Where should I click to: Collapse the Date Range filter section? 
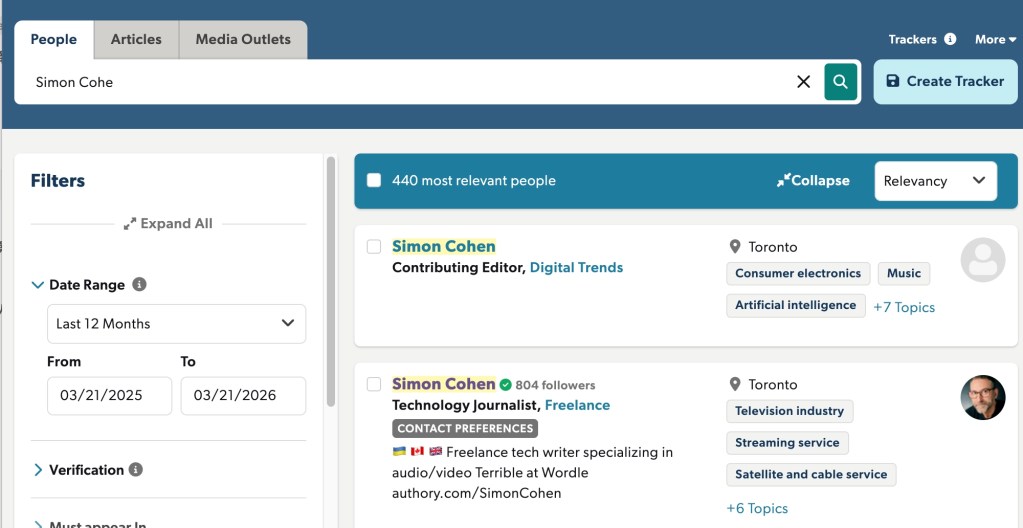(x=38, y=285)
